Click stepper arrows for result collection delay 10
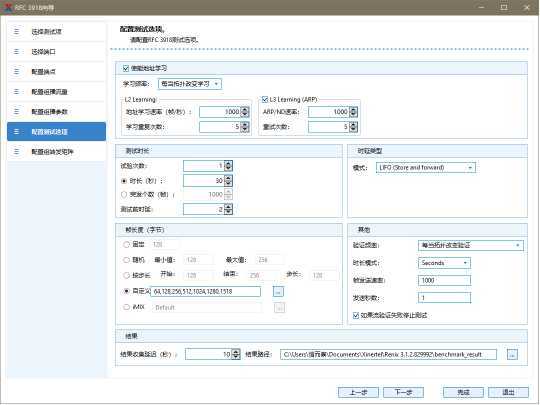 click(236, 354)
